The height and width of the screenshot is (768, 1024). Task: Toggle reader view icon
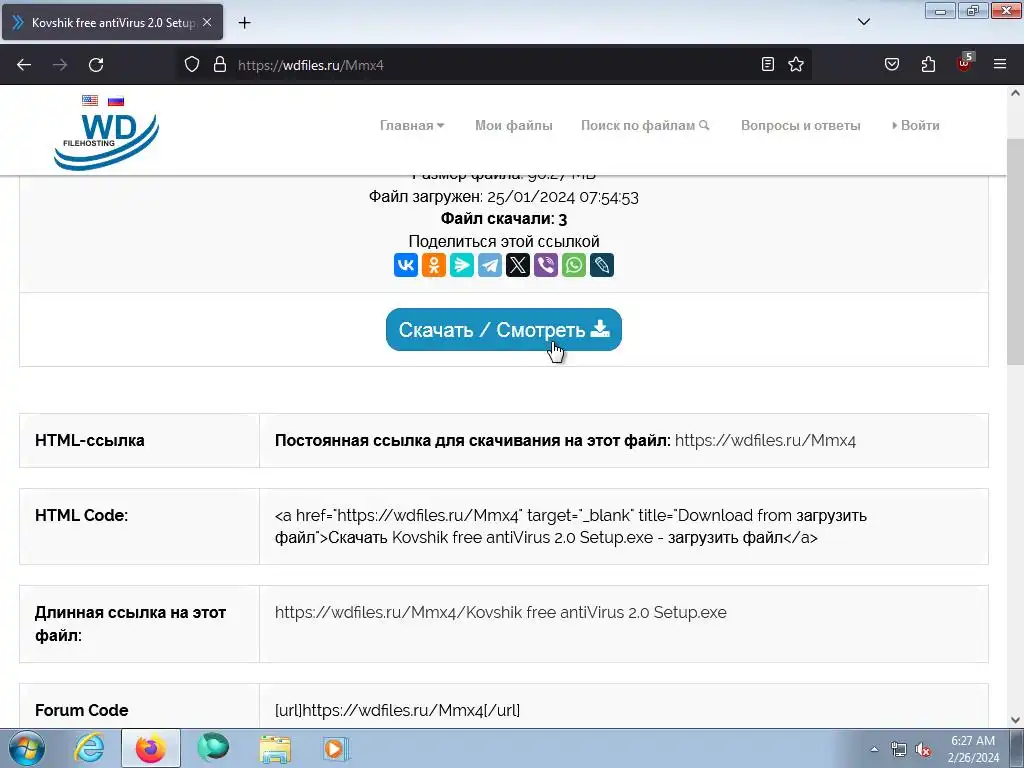[x=768, y=64]
